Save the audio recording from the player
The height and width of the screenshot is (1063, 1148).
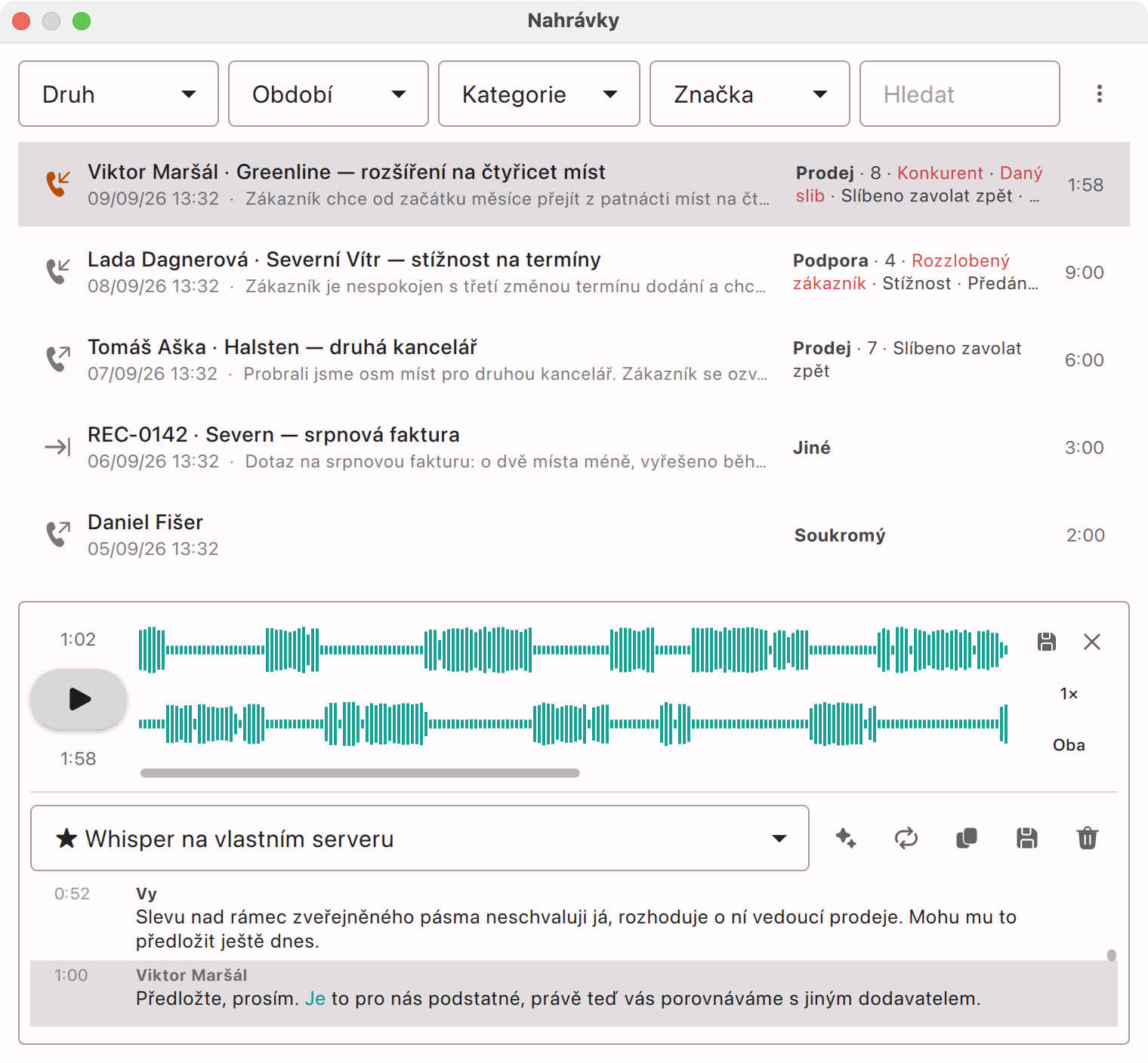pyautogui.click(x=1047, y=642)
